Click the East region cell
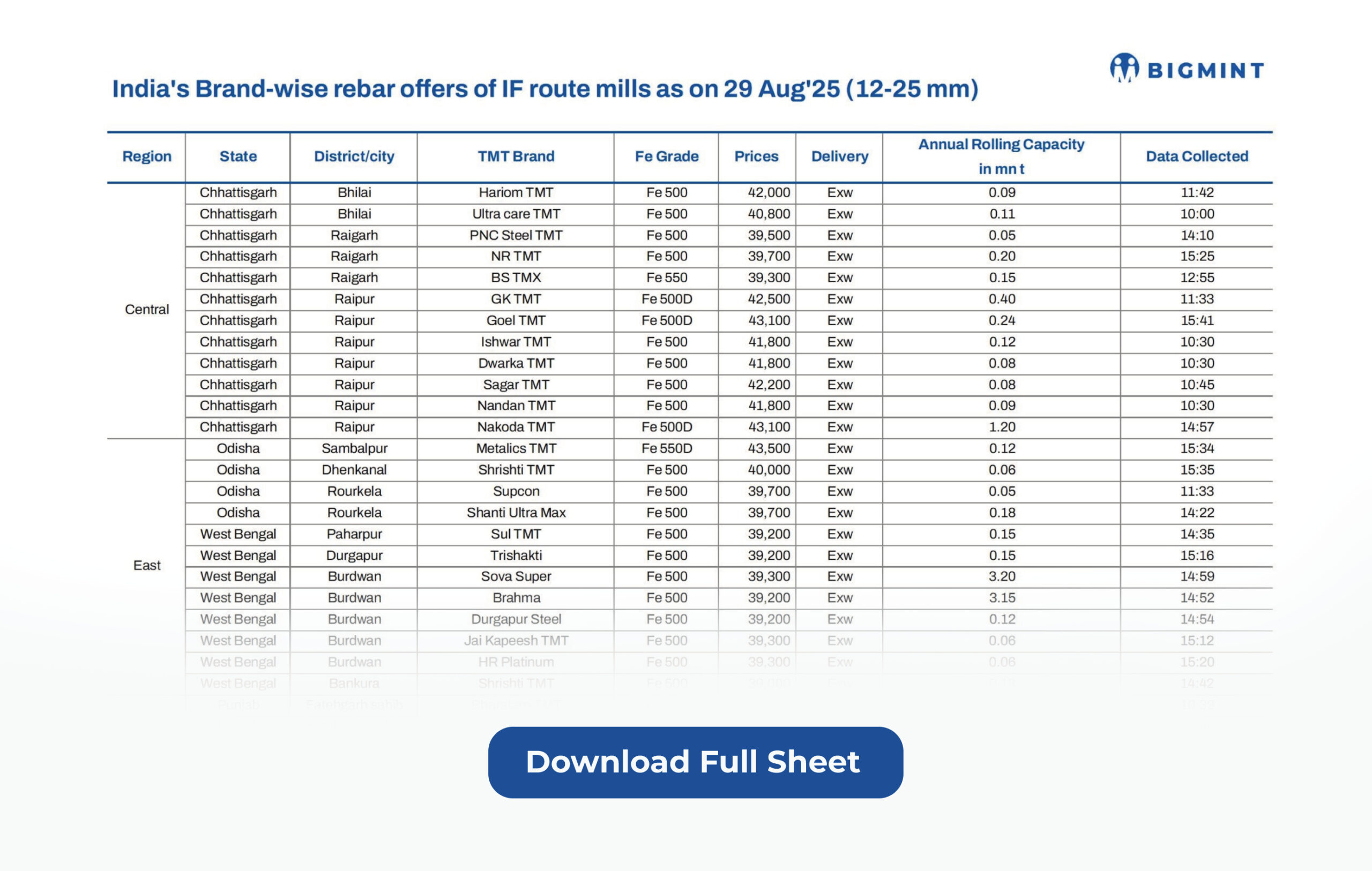 pyautogui.click(x=146, y=566)
